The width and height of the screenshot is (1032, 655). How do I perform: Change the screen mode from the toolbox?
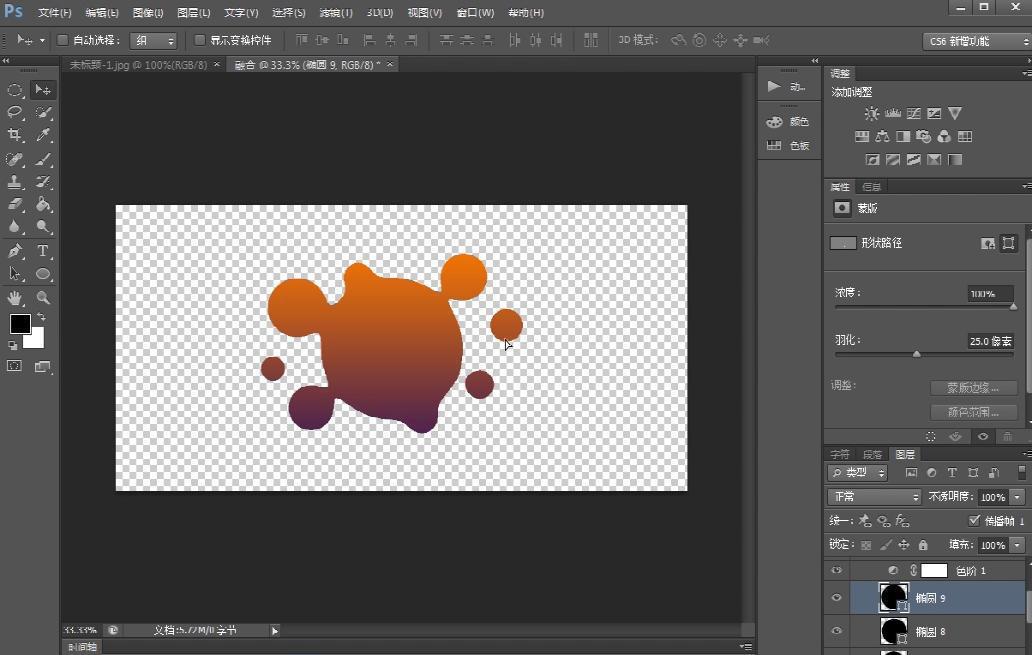(43, 367)
